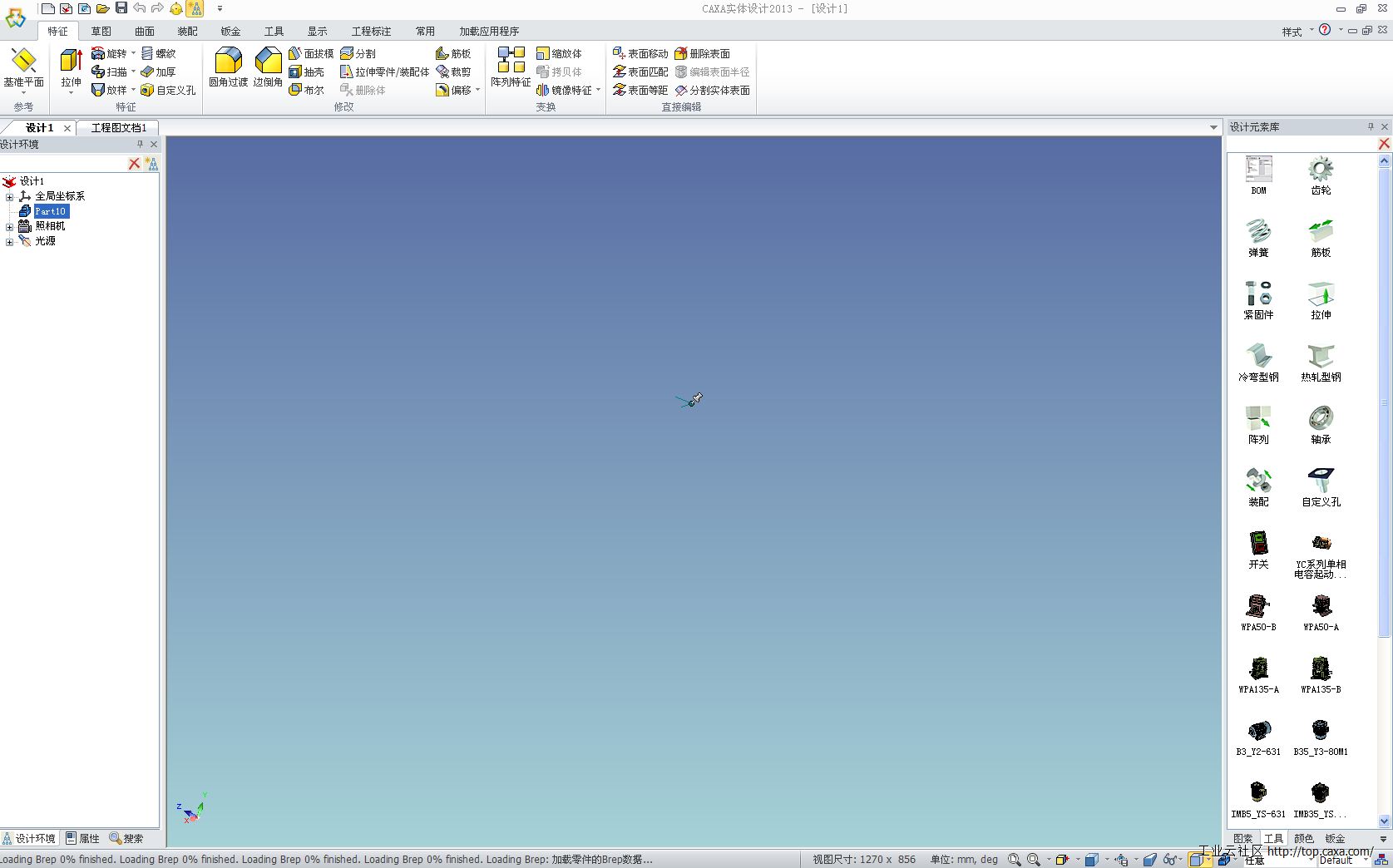
Task: Open the 镜像特征 dropdown arrow
Action: (598, 91)
